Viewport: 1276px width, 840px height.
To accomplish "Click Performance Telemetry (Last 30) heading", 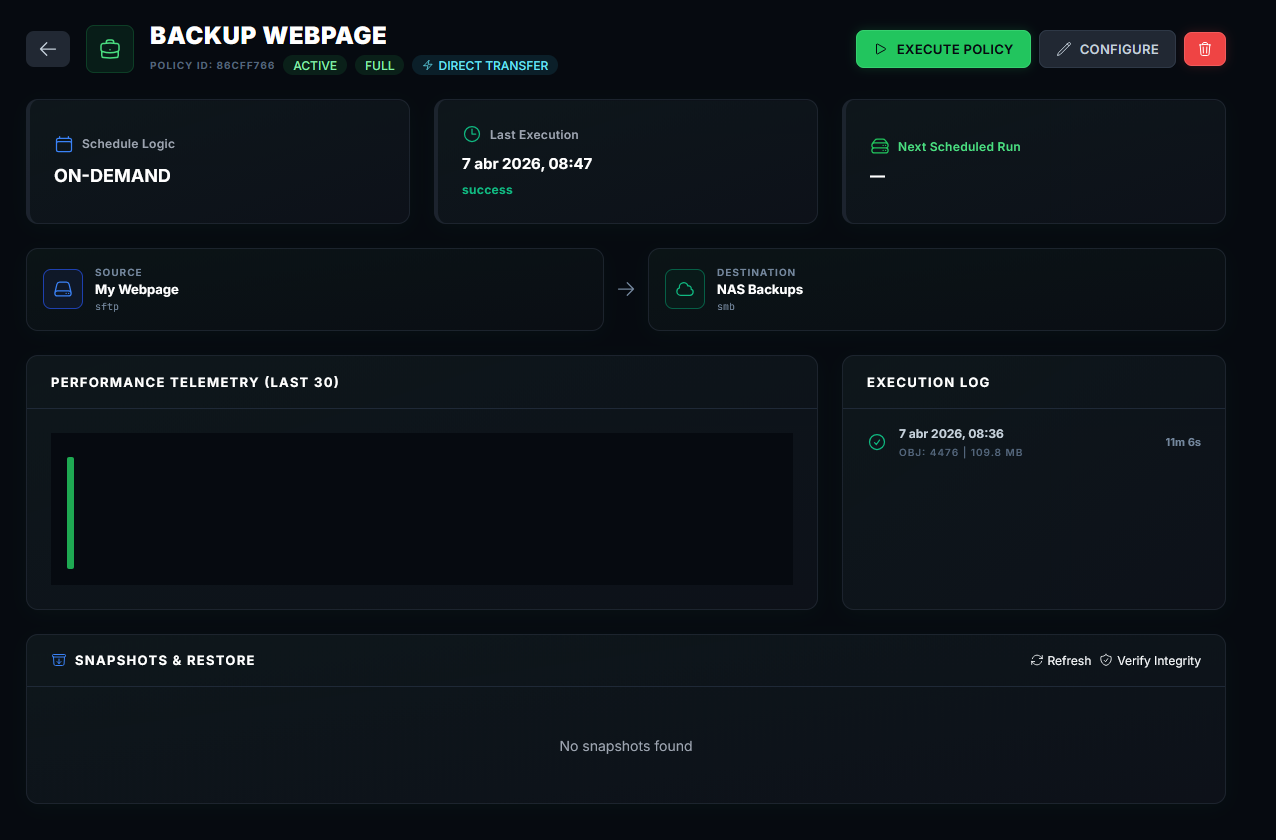I will pos(195,382).
